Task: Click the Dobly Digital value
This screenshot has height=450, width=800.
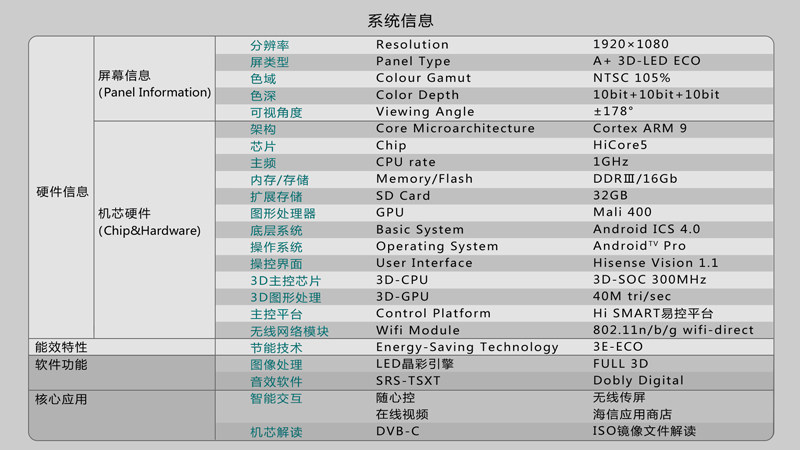Action: point(638,381)
